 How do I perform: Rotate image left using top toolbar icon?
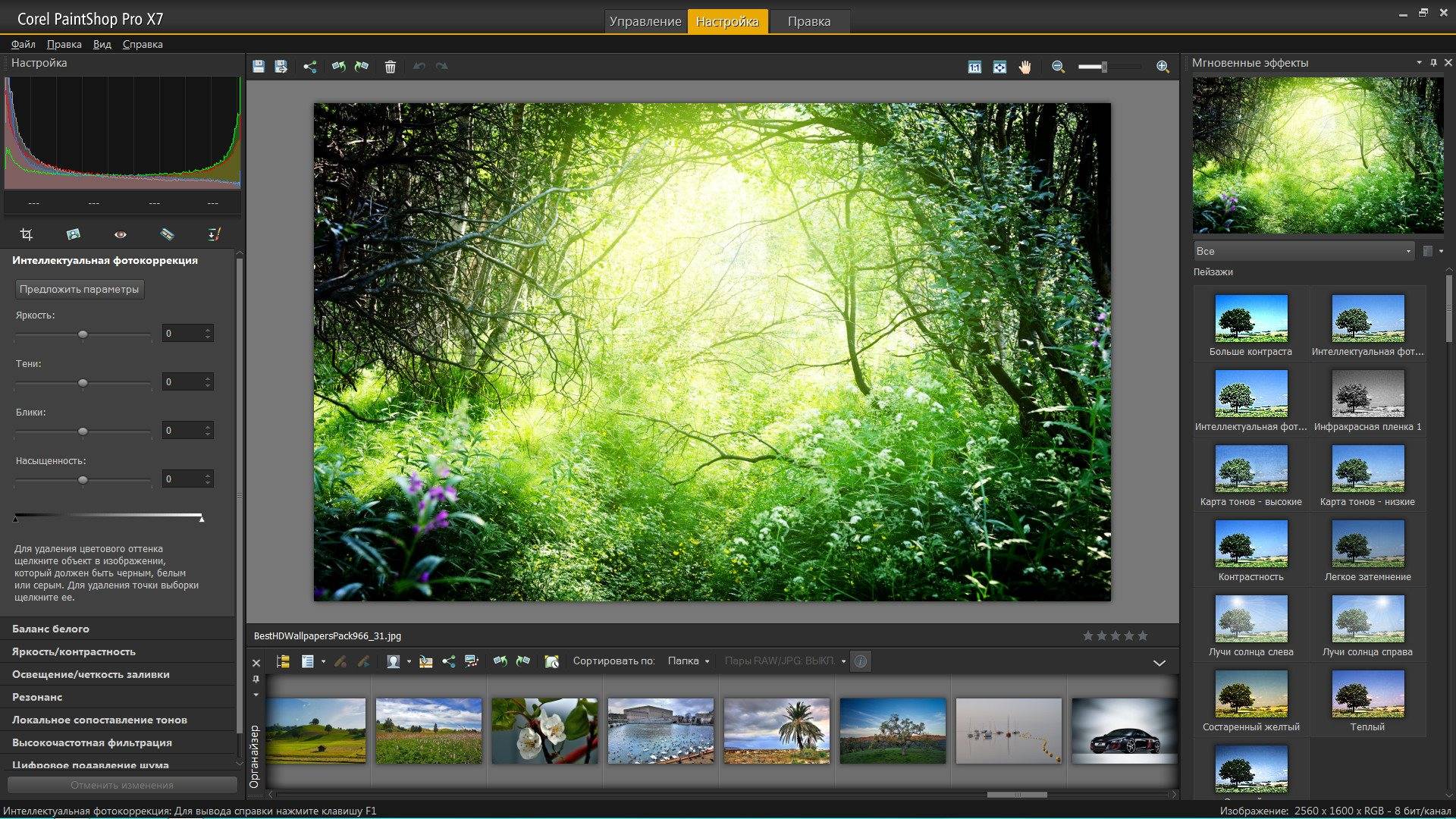(339, 67)
